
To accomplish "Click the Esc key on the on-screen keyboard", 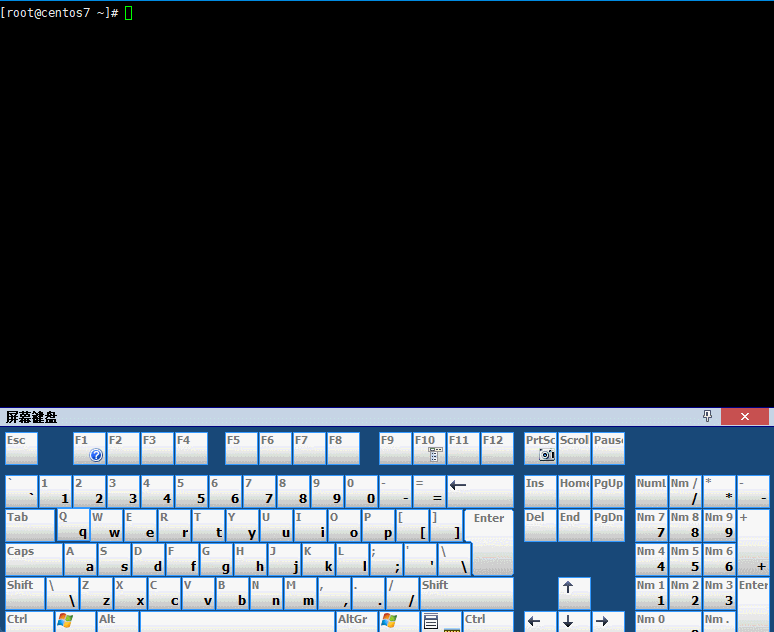I will [x=21, y=448].
